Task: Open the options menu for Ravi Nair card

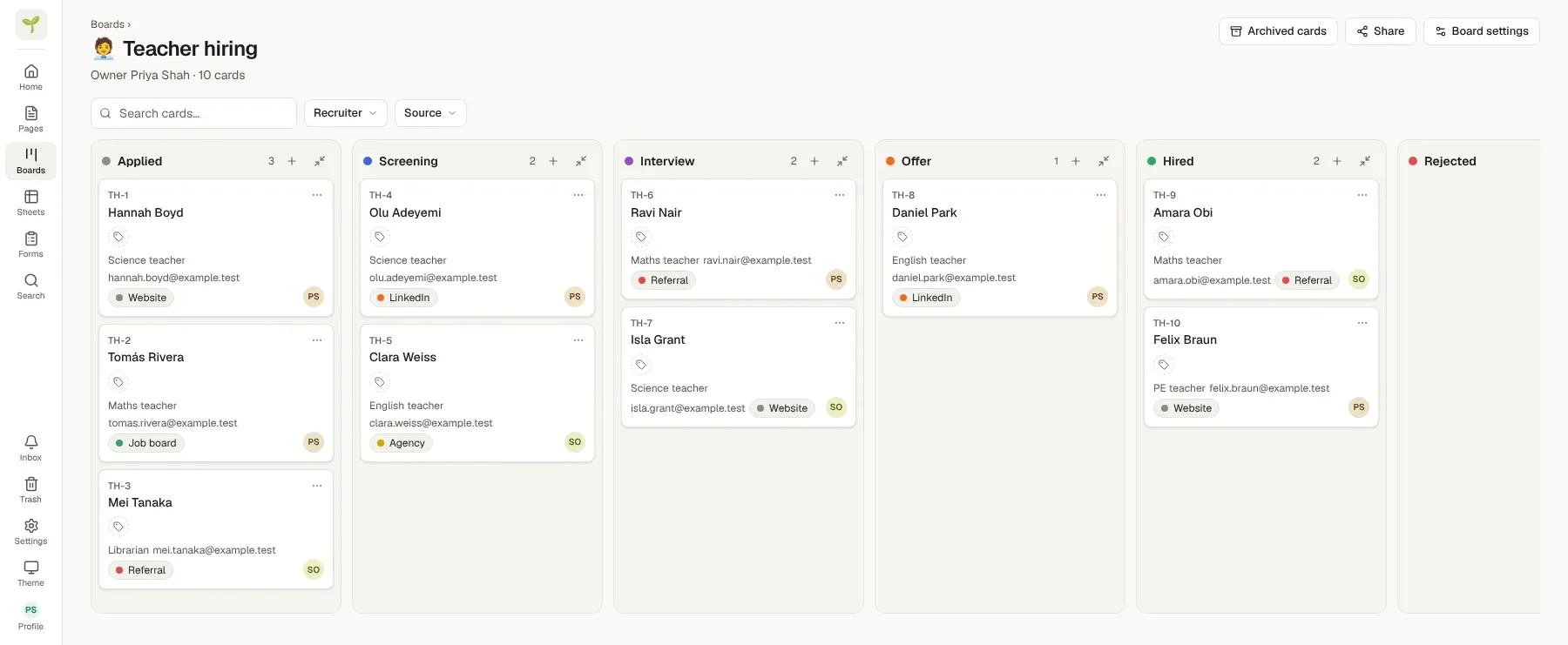Action: click(840, 195)
